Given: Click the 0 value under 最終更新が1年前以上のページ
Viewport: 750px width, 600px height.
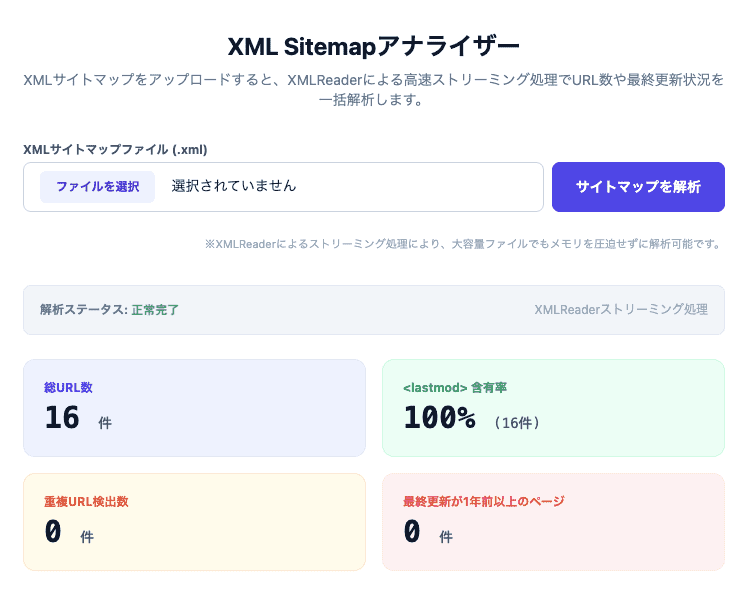Looking at the screenshot, I should [x=412, y=532].
